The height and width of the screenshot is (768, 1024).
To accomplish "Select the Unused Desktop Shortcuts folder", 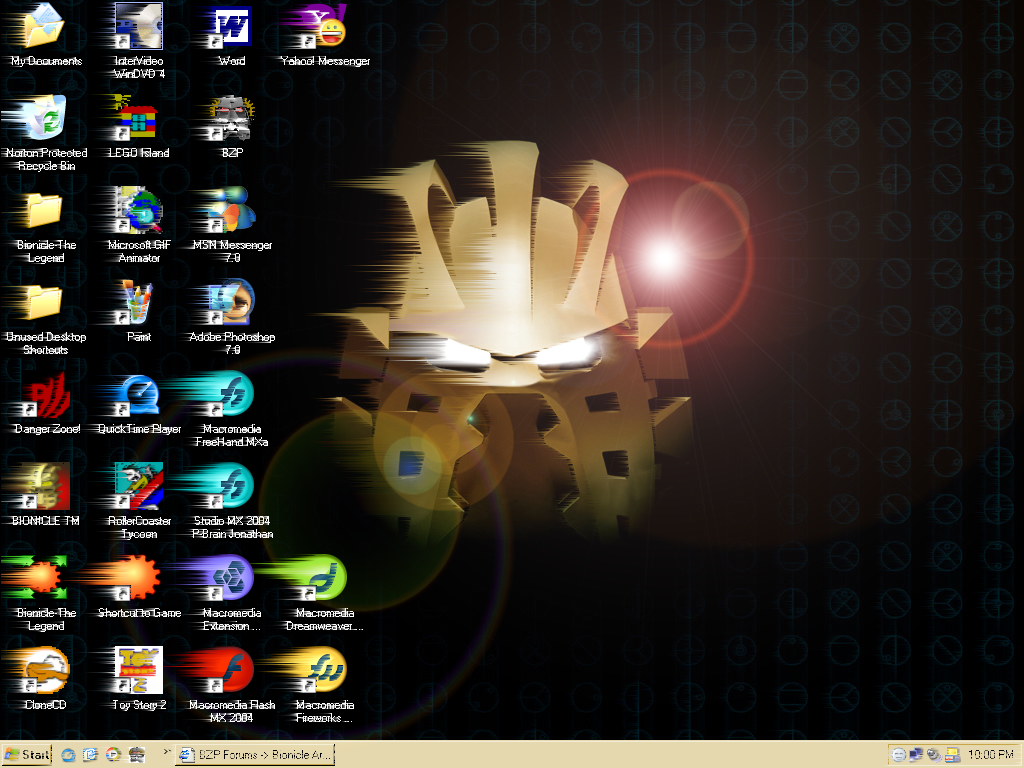I will (x=46, y=304).
